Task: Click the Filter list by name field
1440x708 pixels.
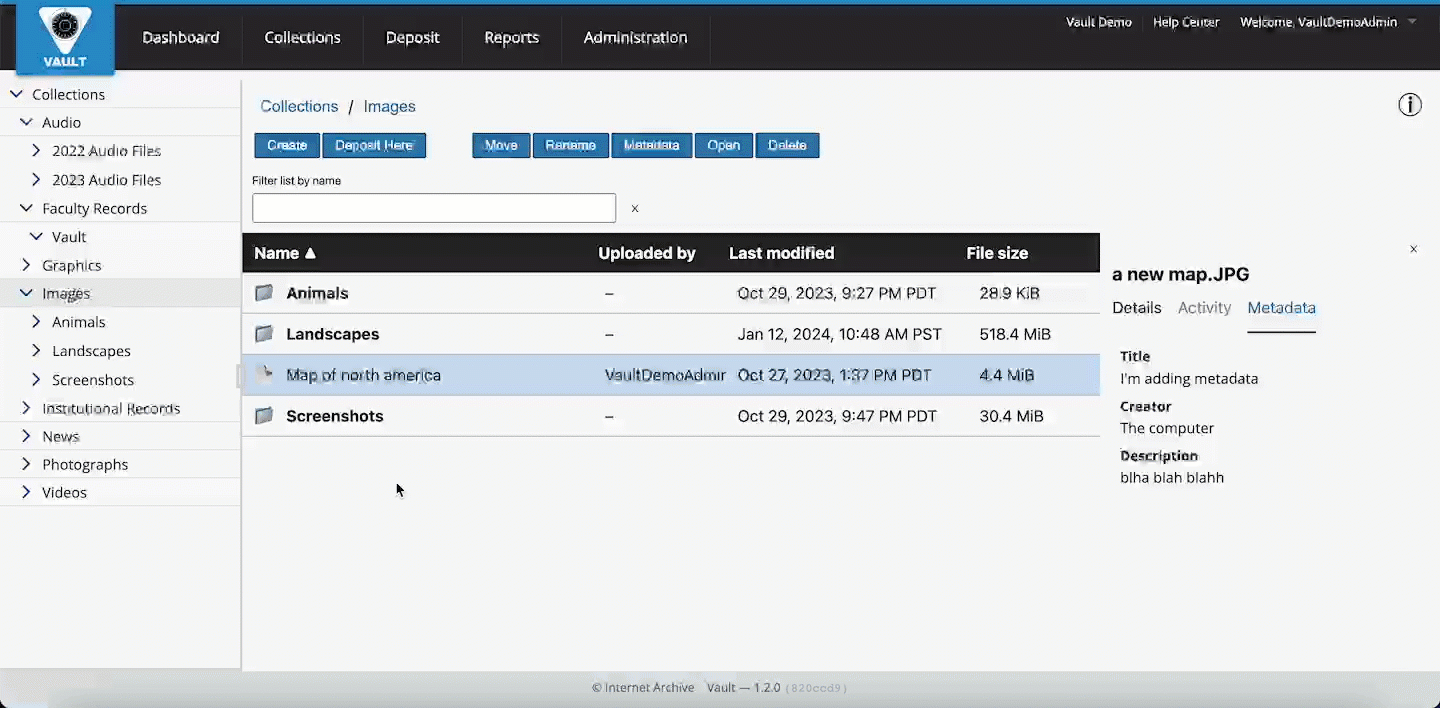Action: [433, 208]
